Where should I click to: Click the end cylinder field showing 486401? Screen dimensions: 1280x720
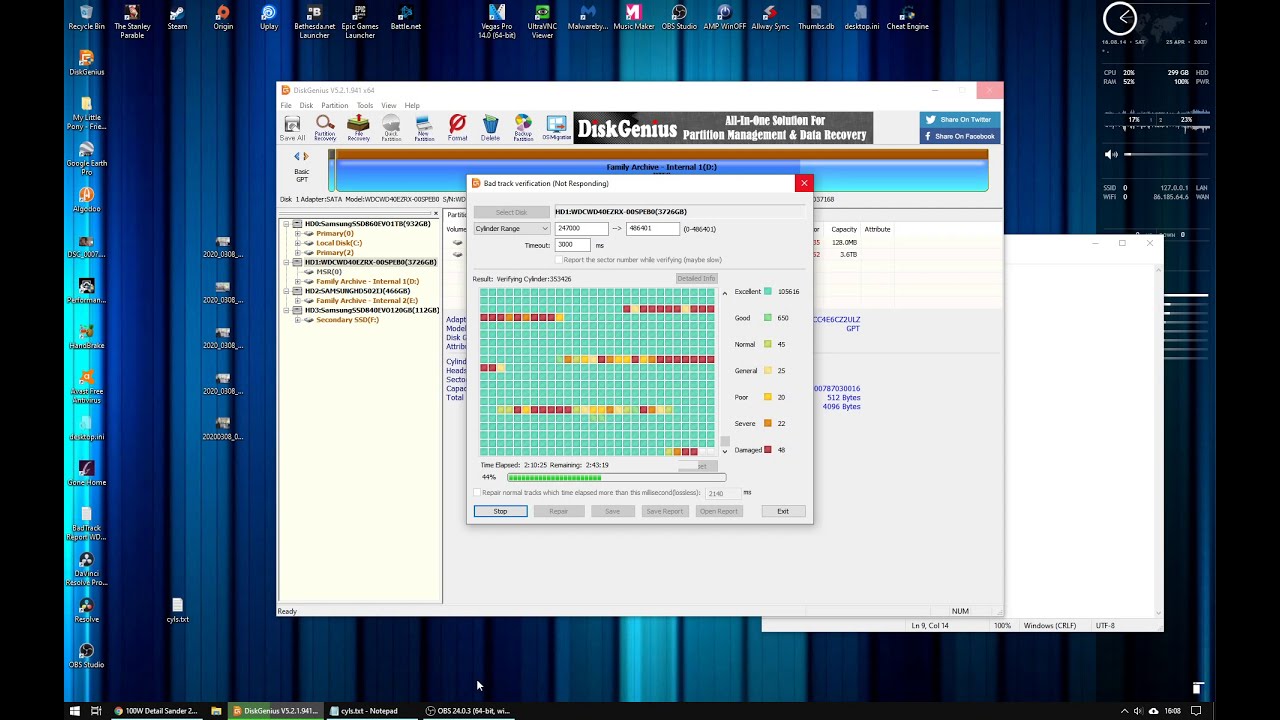(652, 229)
